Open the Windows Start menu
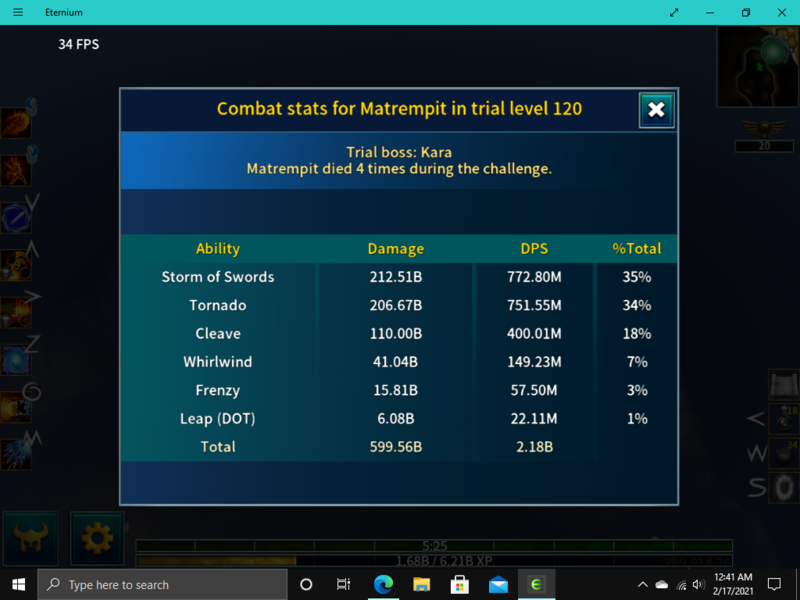The image size is (800, 600). click(x=18, y=585)
